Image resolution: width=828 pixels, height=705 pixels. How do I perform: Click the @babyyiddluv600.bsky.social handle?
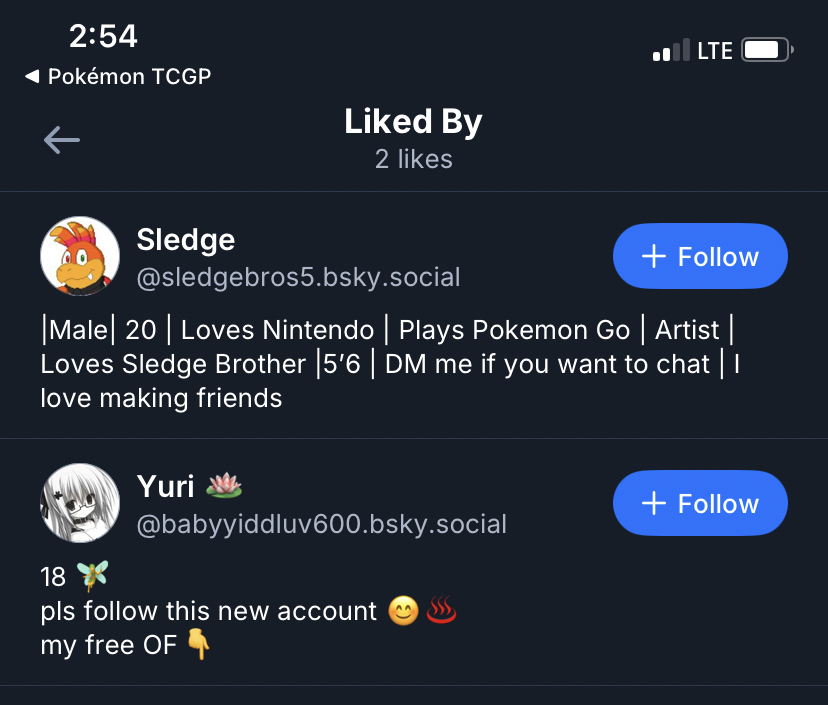(x=321, y=524)
